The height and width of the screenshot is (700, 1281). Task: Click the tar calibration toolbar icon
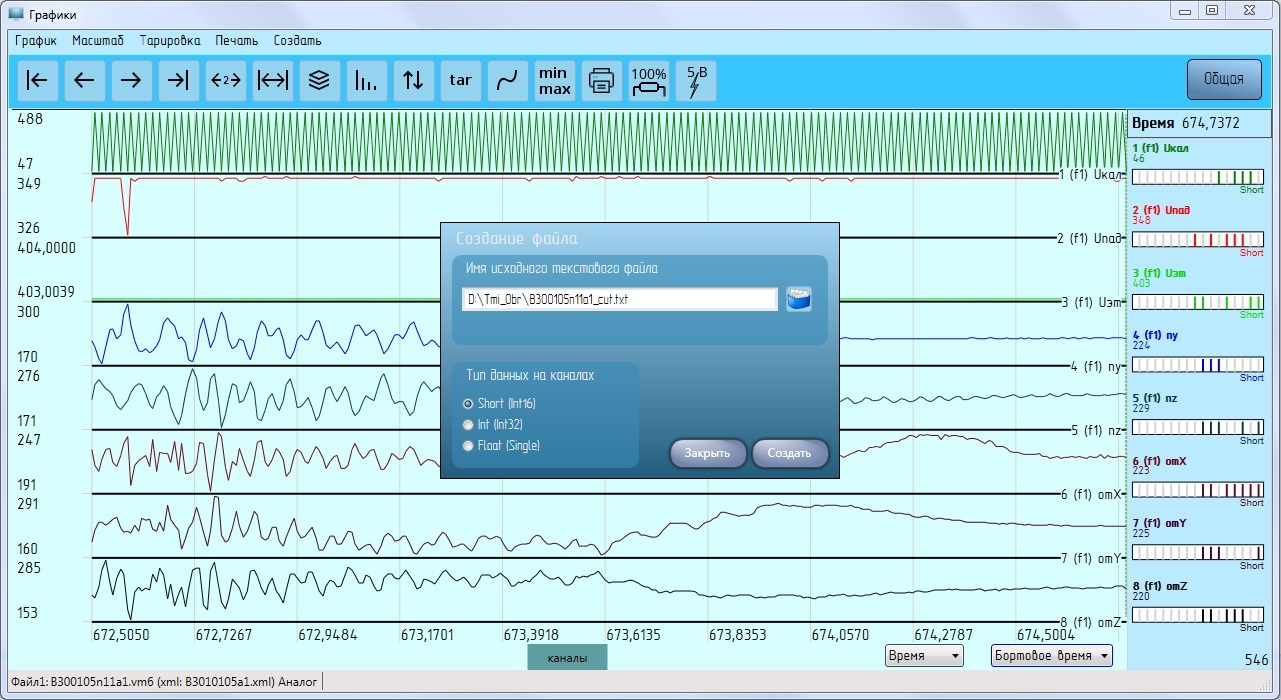tap(460, 81)
